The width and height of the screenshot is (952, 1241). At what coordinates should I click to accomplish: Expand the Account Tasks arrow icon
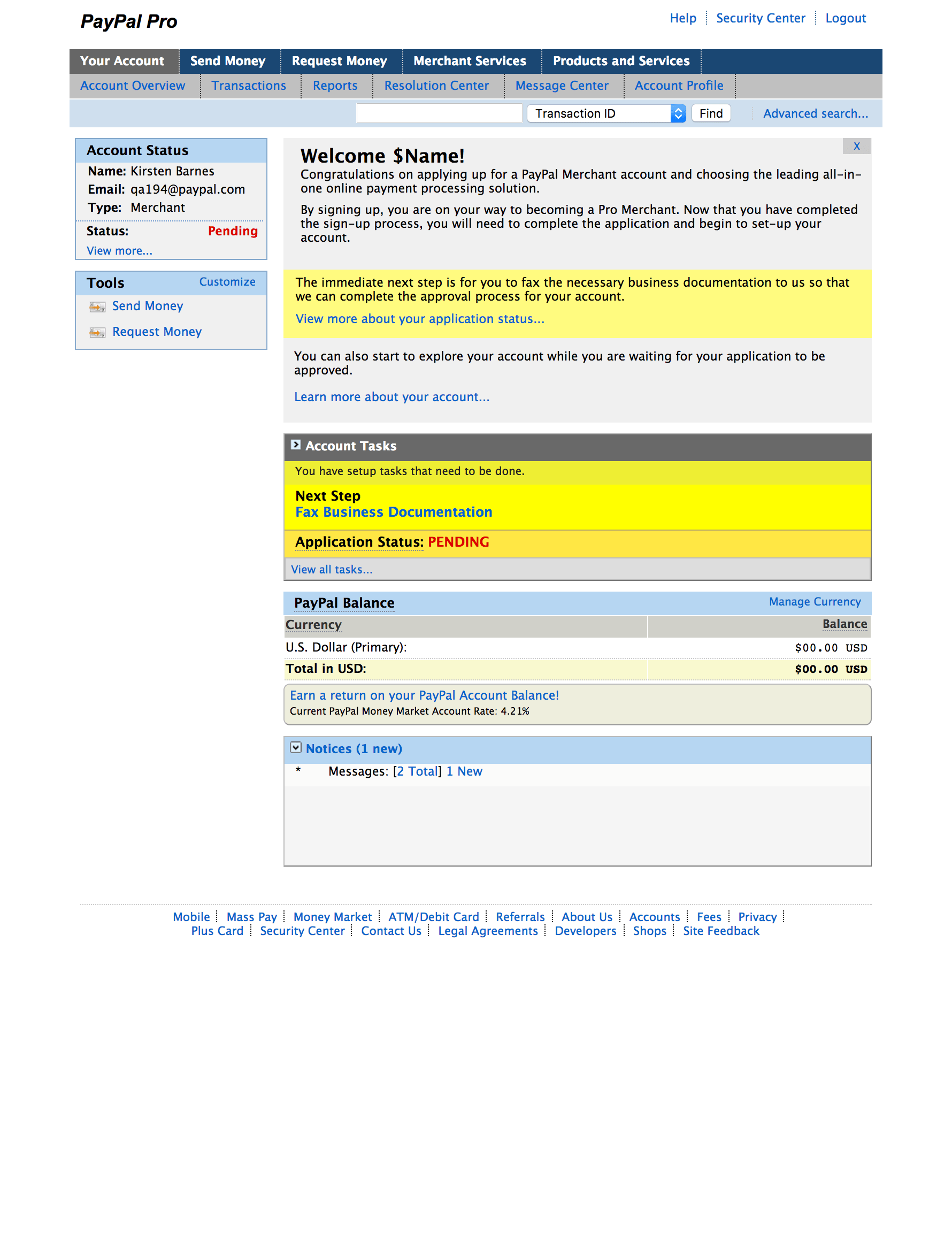tap(295, 445)
